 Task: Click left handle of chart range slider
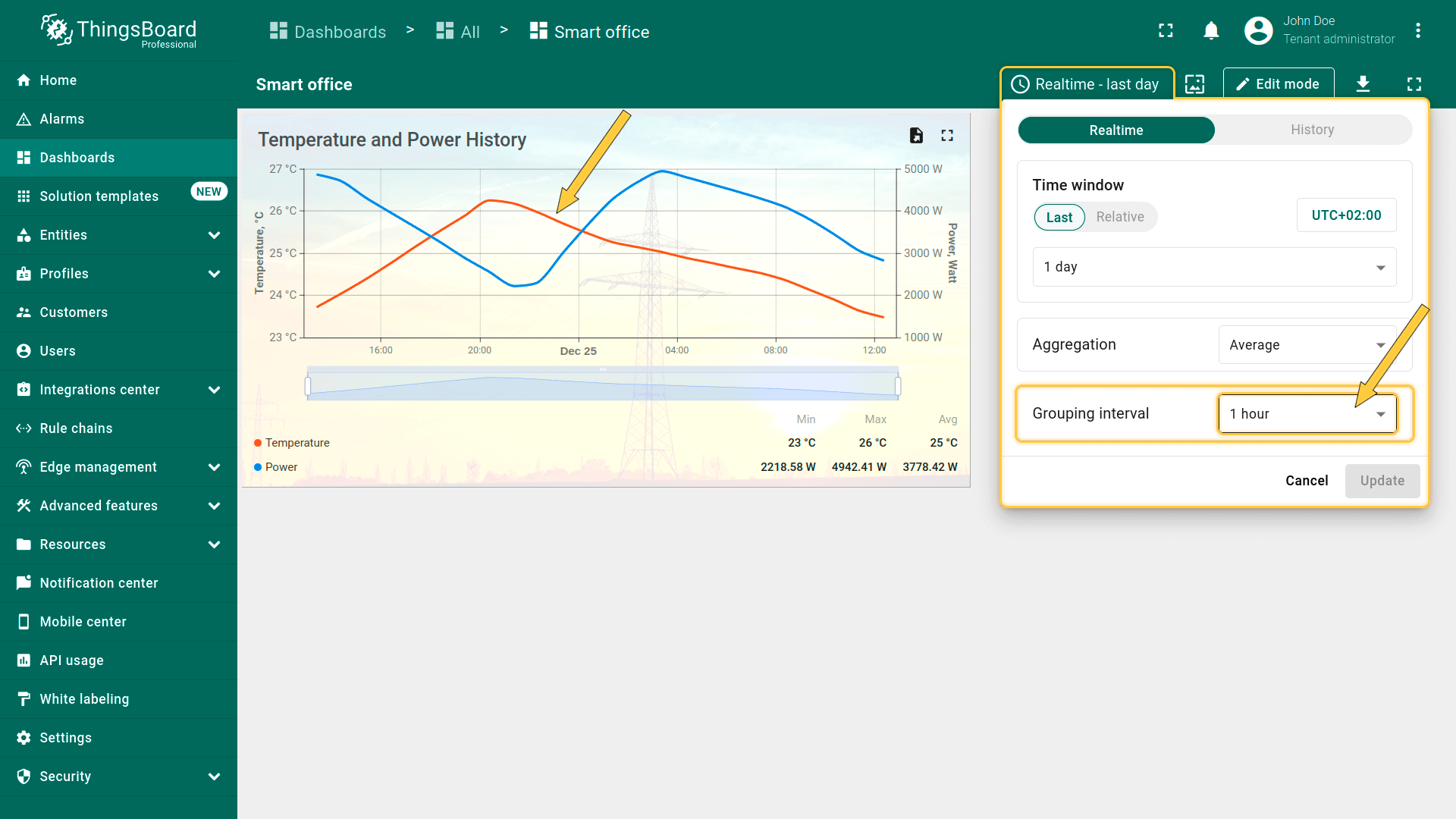pyautogui.click(x=308, y=387)
